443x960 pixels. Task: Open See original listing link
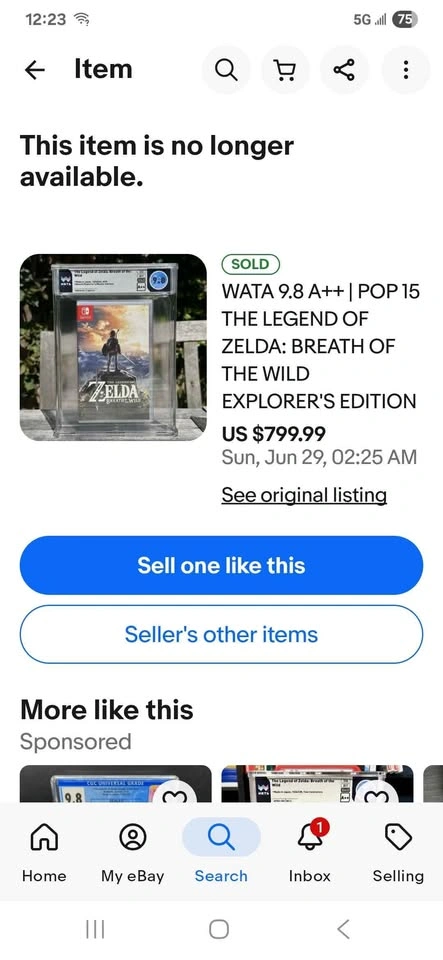(x=304, y=495)
